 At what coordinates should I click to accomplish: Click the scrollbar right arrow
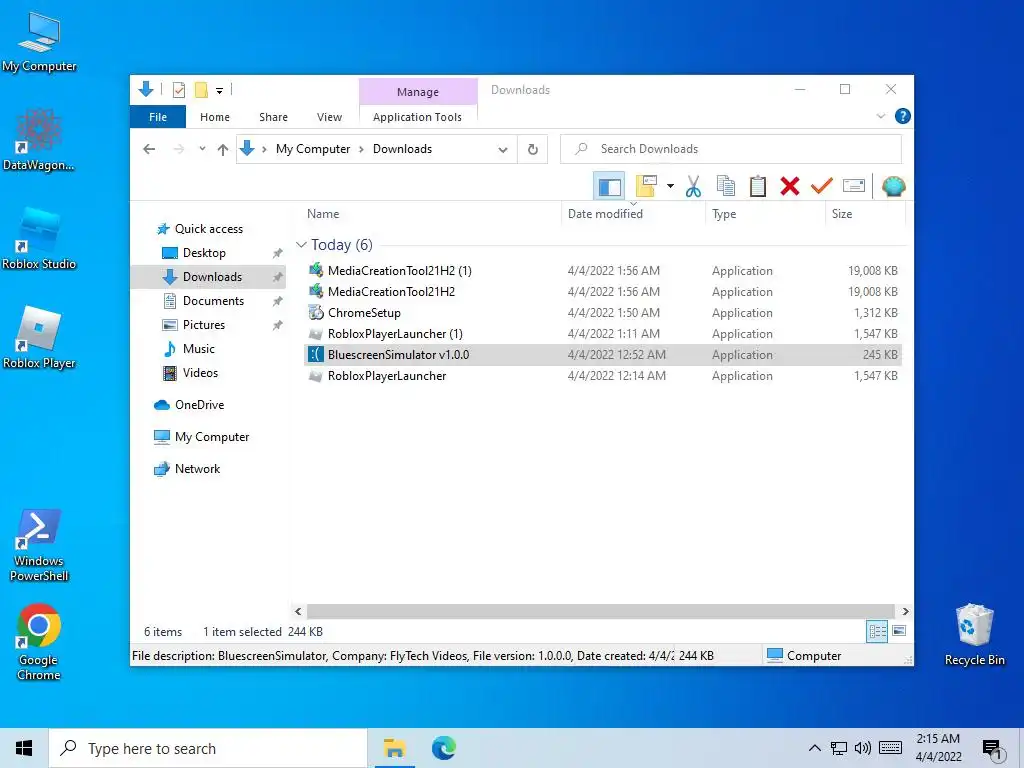[905, 611]
